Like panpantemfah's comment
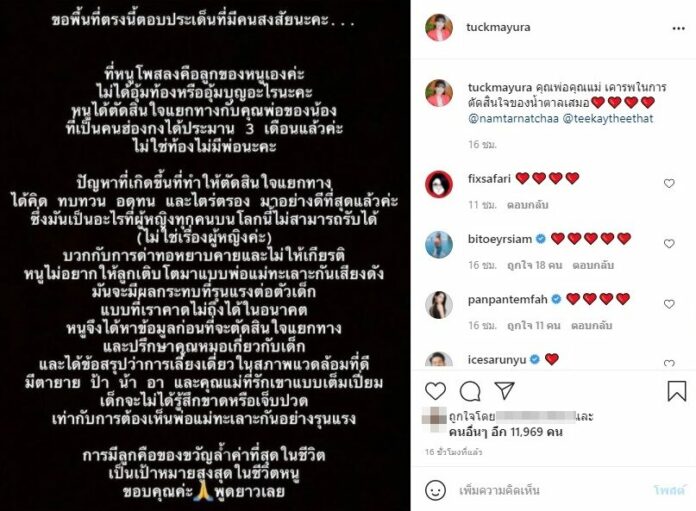Viewport: 696px width, 511px height. (669, 304)
